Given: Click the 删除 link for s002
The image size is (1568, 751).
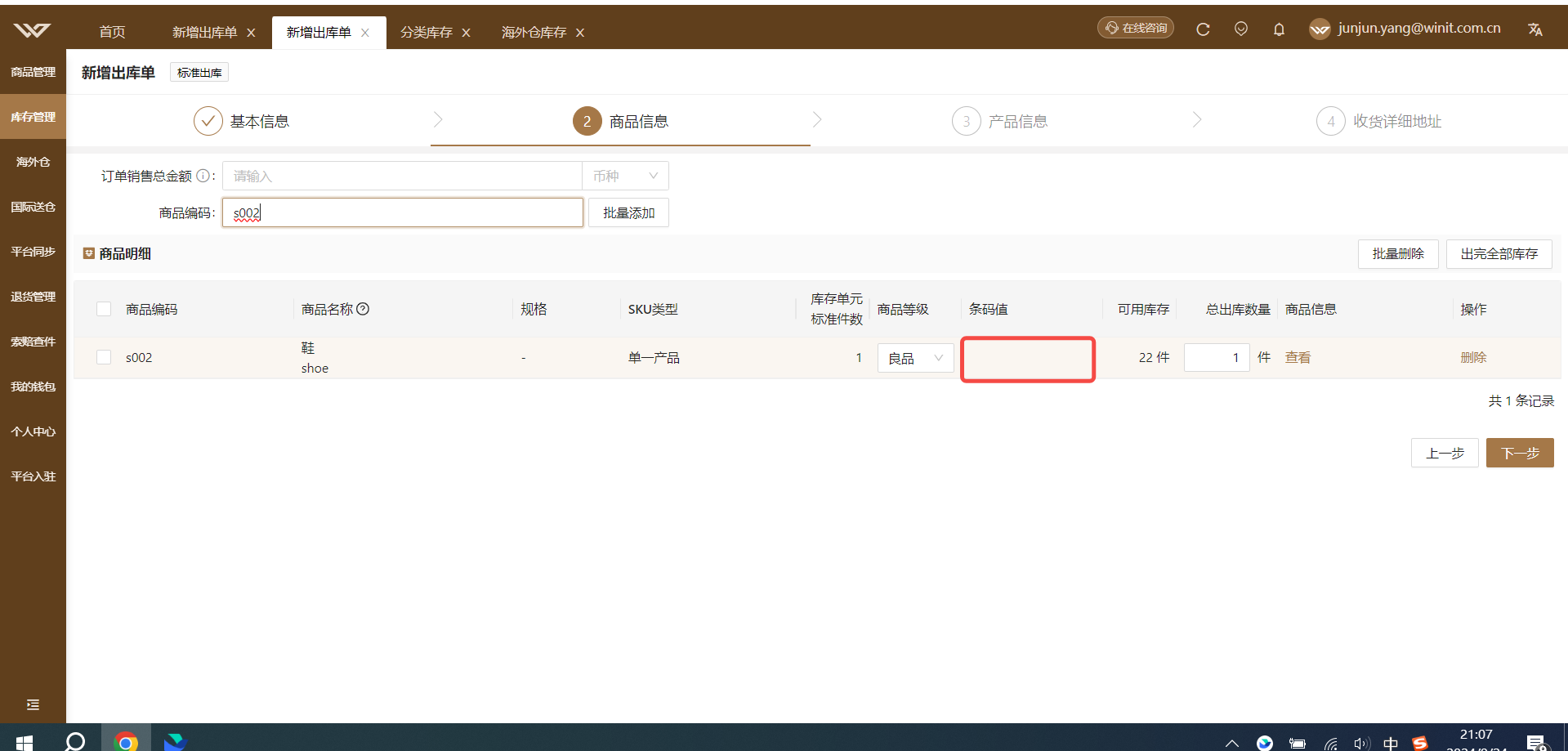Looking at the screenshot, I should 1473,357.
